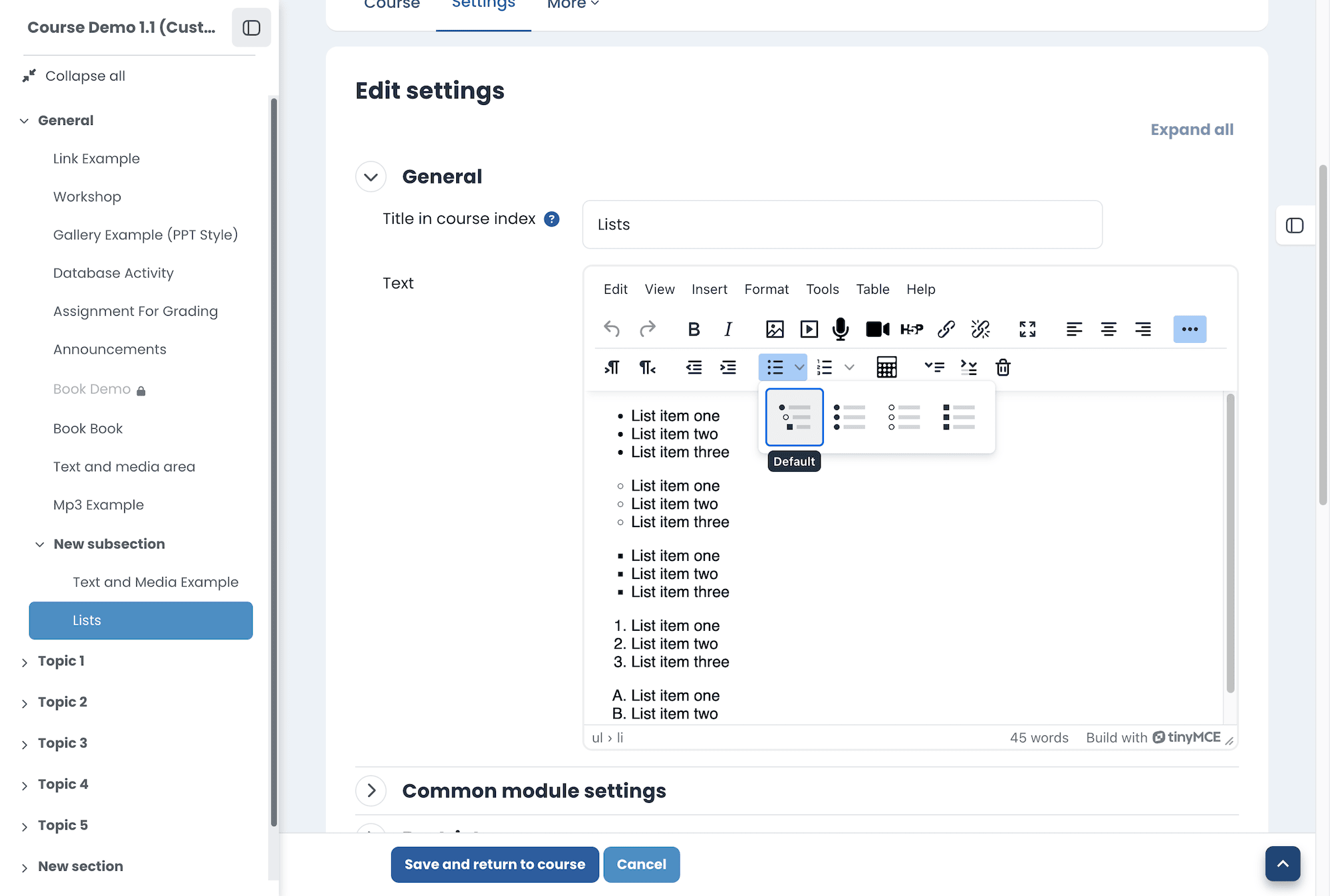Open the editor Table menu
The image size is (1330, 896).
(x=872, y=289)
